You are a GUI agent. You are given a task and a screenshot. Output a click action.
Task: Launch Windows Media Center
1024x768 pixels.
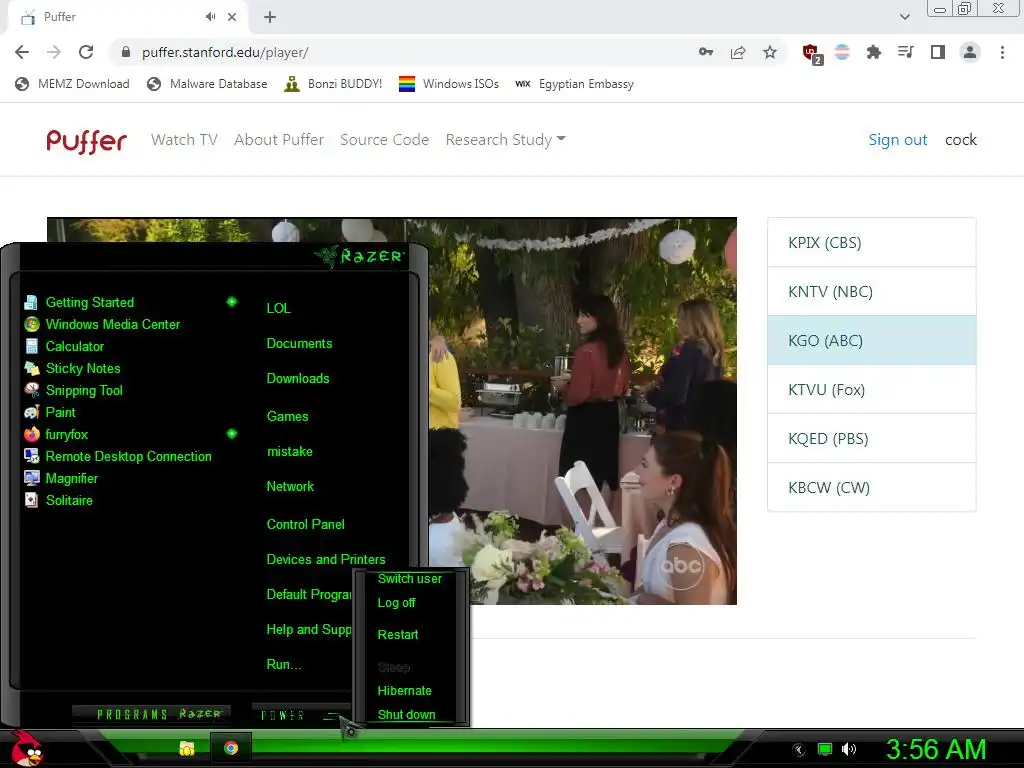click(102, 325)
